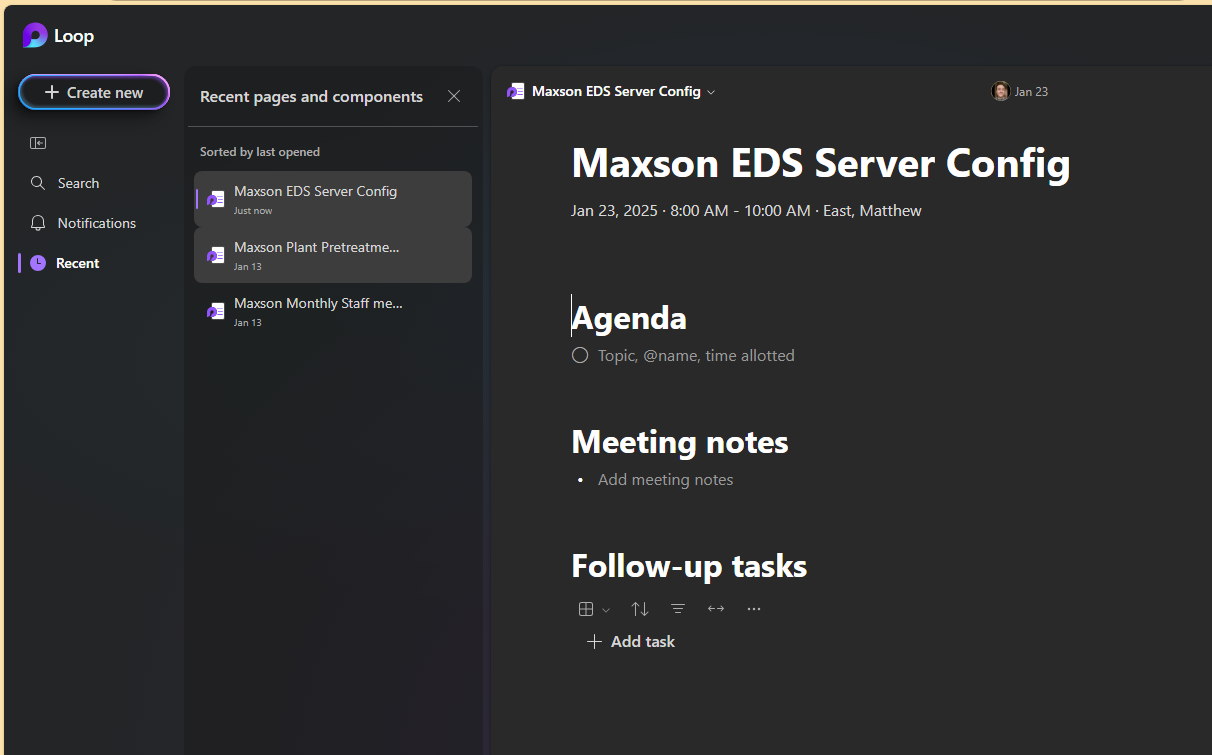This screenshot has height=755, width=1212.
Task: Click the Loop logo icon
Action: [x=35, y=36]
